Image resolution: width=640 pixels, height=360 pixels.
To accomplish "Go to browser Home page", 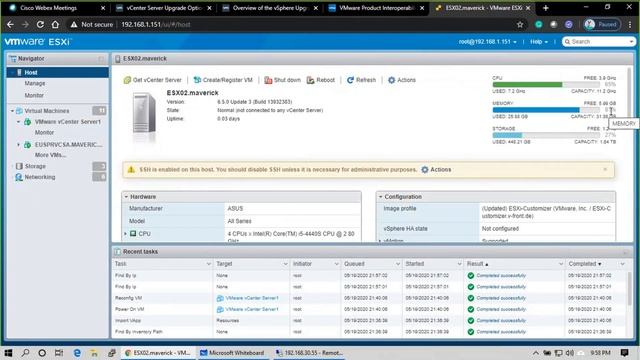I will point(55,24).
